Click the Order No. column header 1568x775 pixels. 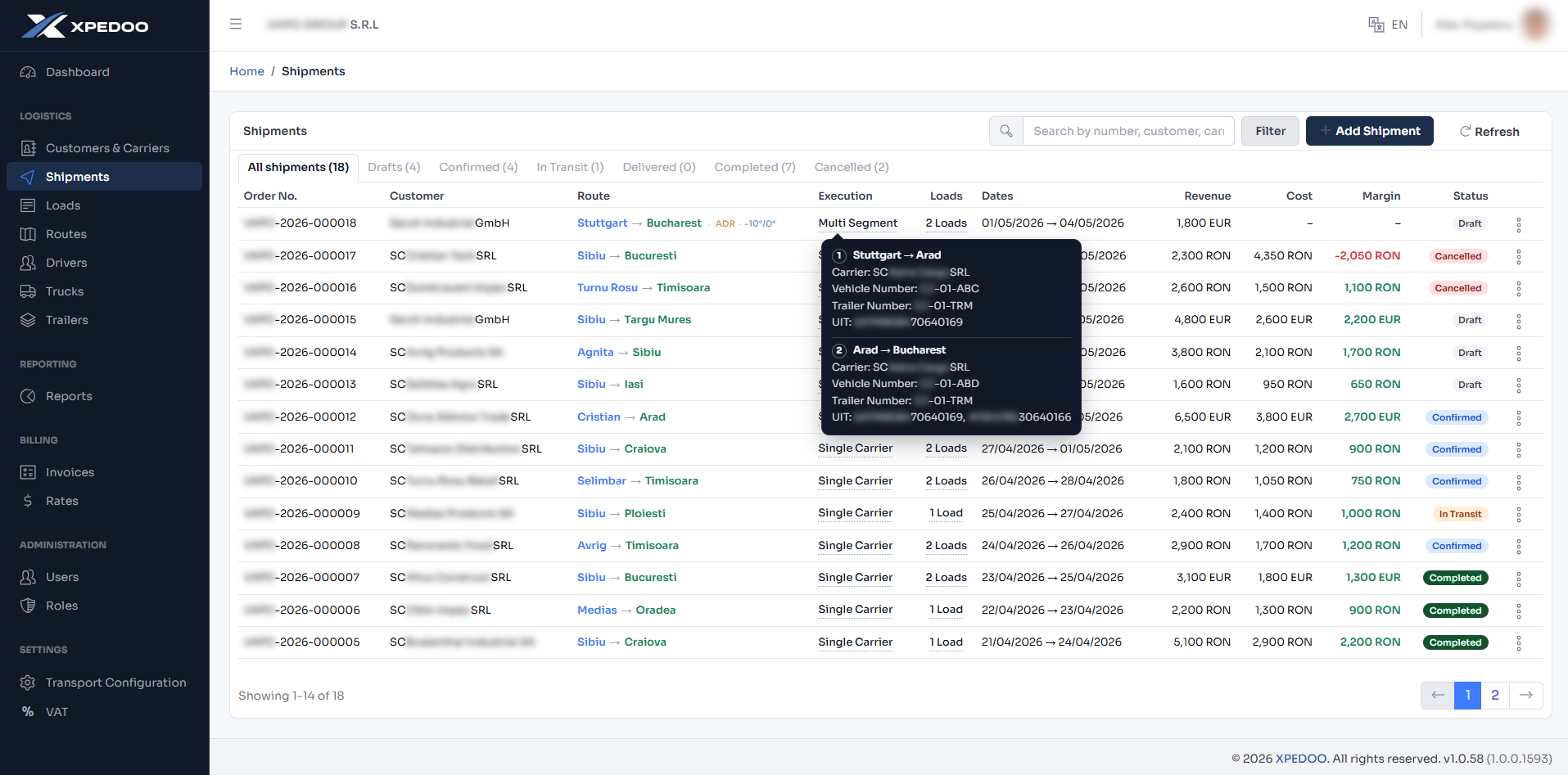pos(270,196)
